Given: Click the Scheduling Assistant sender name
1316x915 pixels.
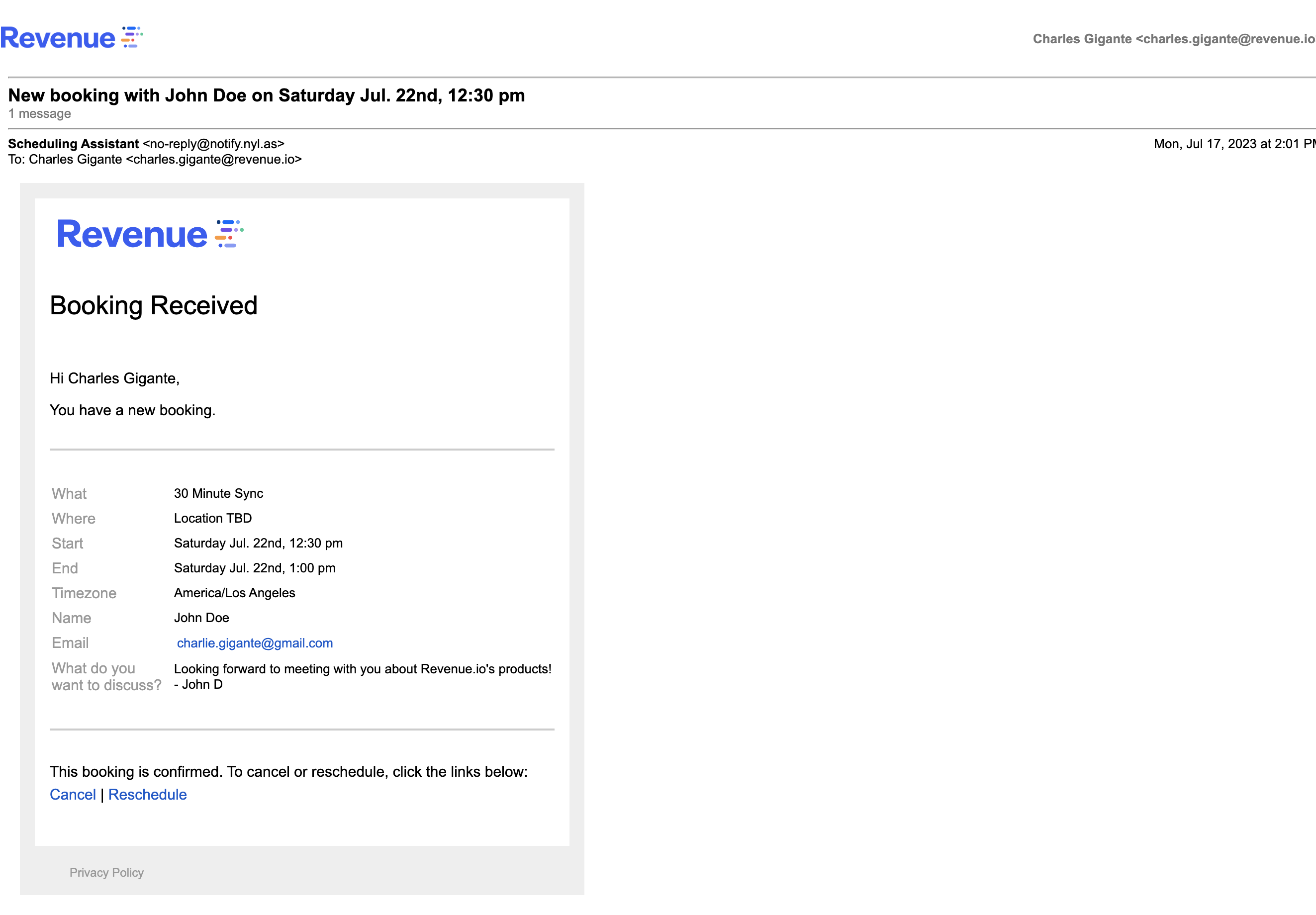Looking at the screenshot, I should pos(74,144).
